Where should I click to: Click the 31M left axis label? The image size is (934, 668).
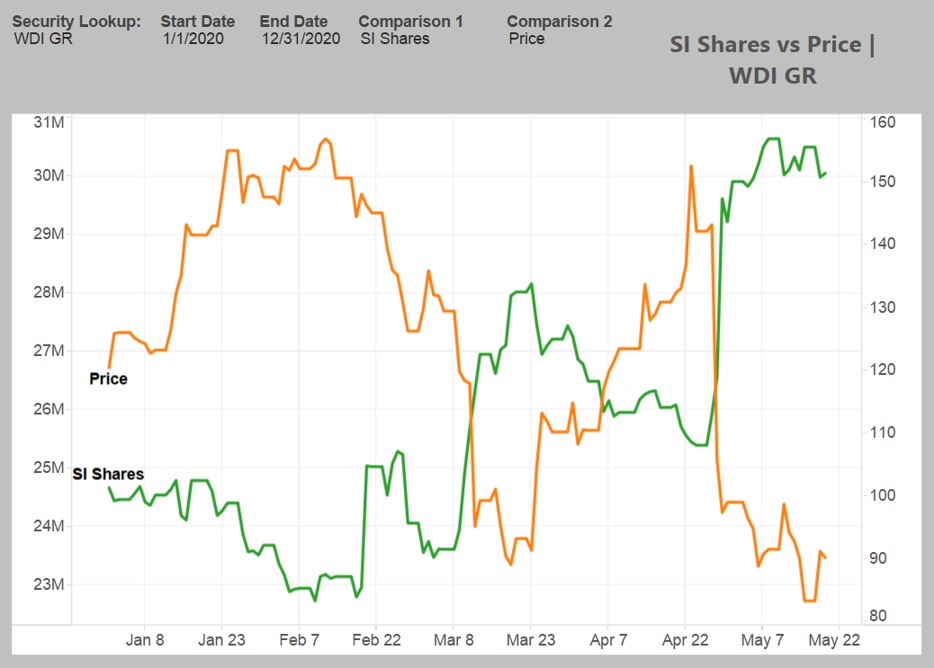click(47, 122)
